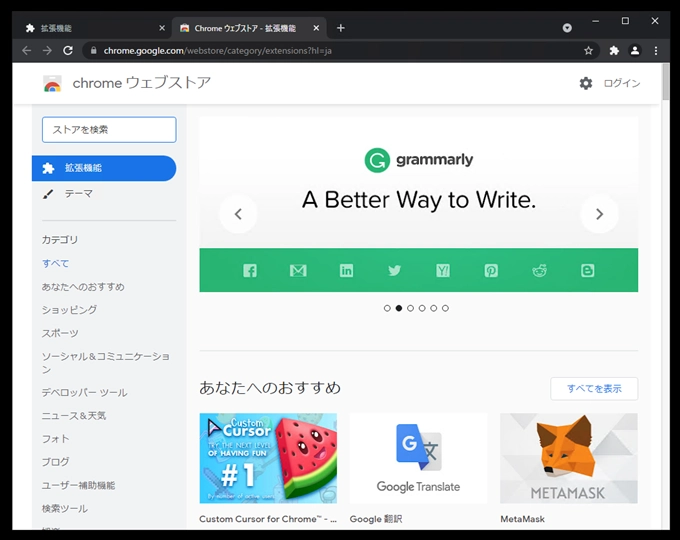Choose ソーシャル＆コミュニケーション category

pos(106,363)
